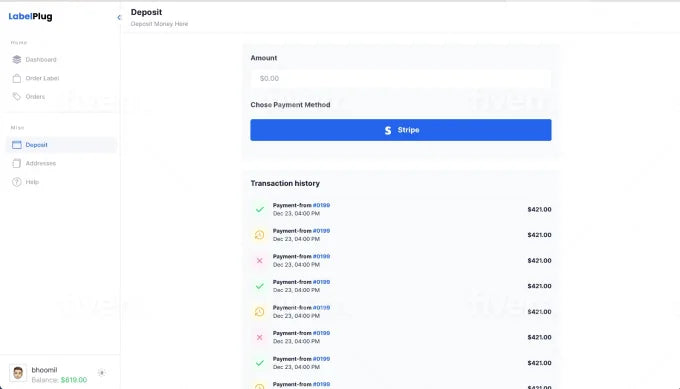
Task: Click the Orders tag icon
Action: click(16, 96)
